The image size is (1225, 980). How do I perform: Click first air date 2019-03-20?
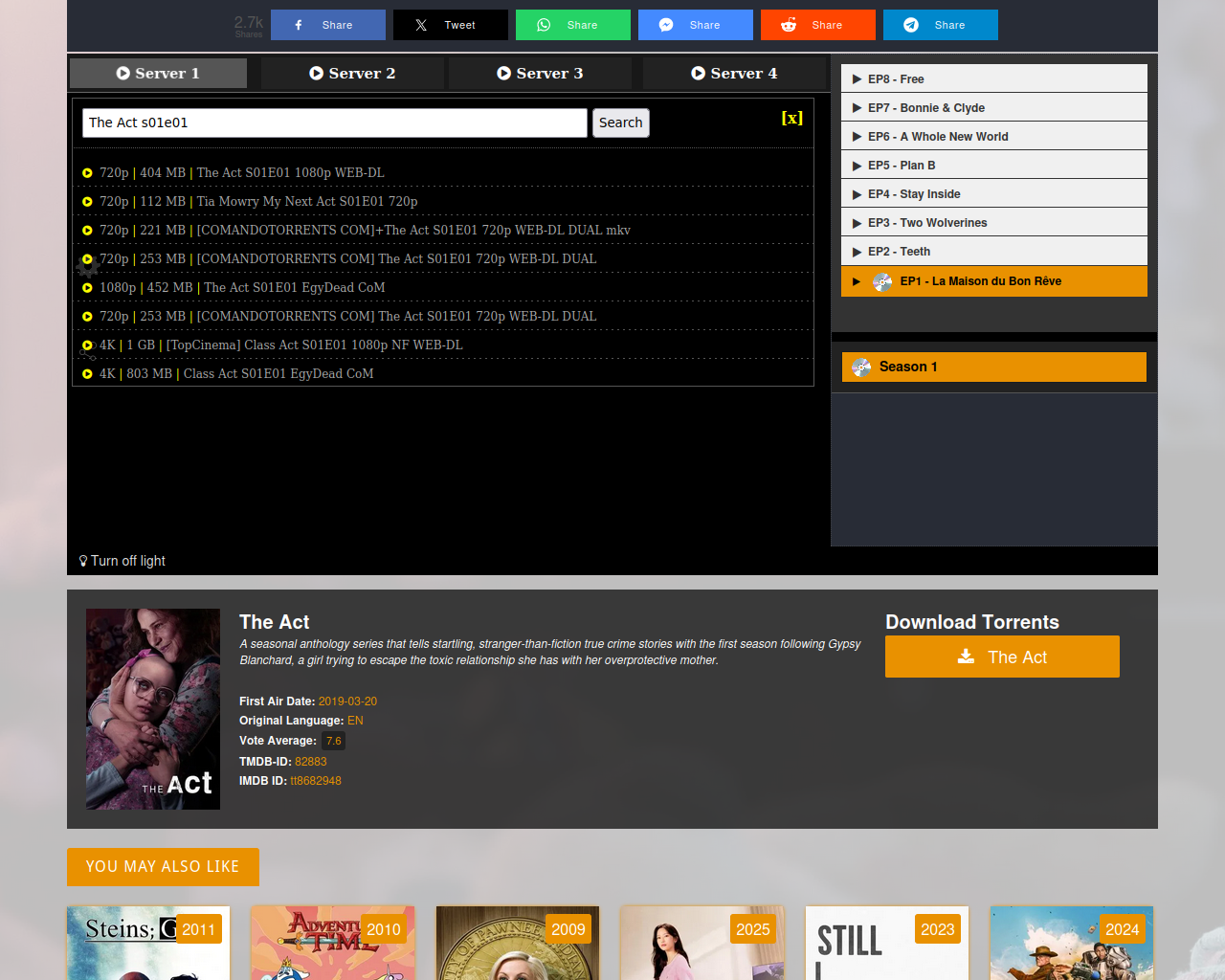pyautogui.click(x=347, y=702)
